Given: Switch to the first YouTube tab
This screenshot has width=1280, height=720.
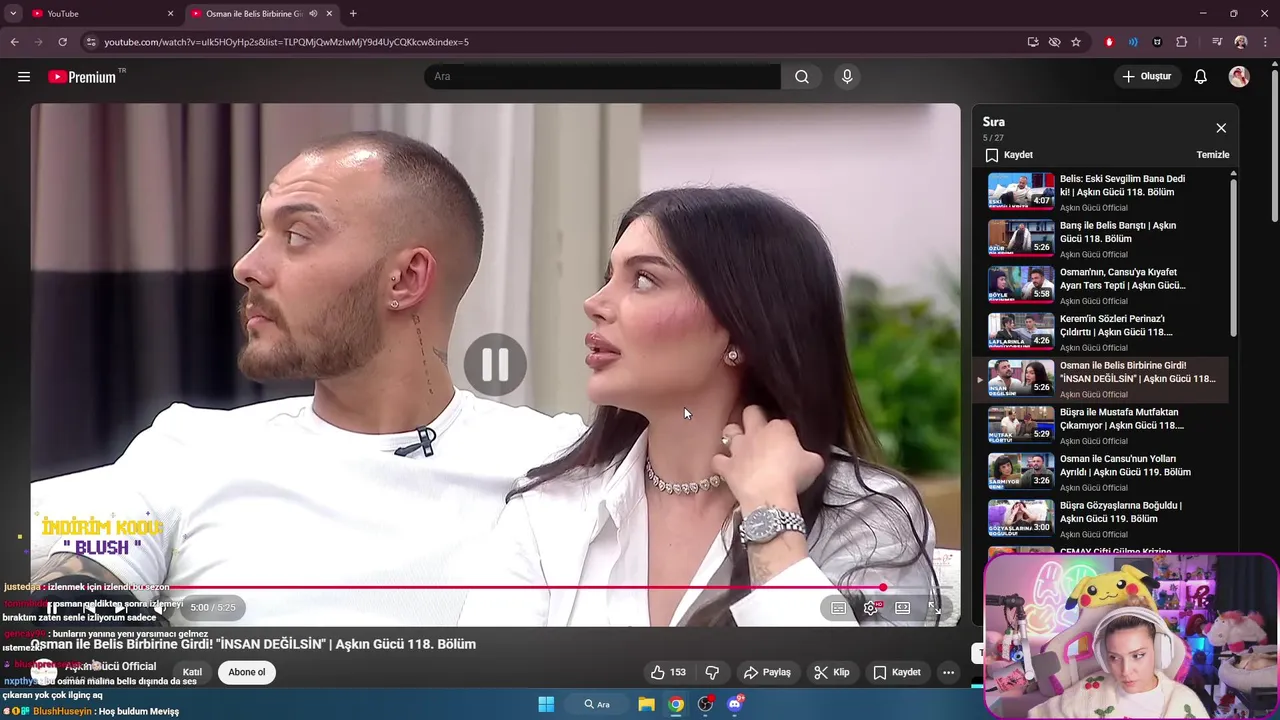Looking at the screenshot, I should tap(102, 14).
